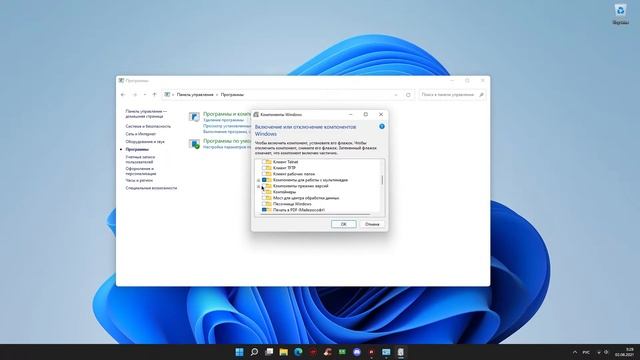Go back in Control Panel window
Image resolution: width=640 pixels, height=360 pixels.
click(x=123, y=95)
